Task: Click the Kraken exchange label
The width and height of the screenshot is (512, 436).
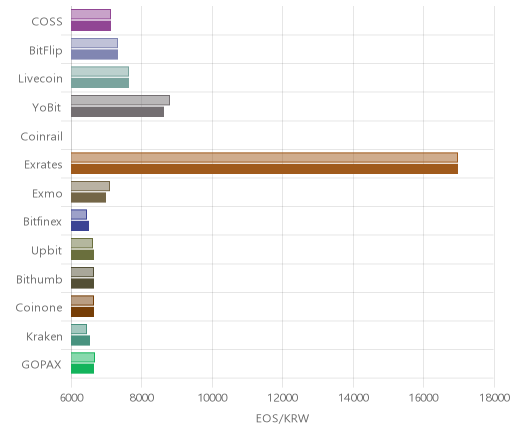Action: pyautogui.click(x=44, y=336)
